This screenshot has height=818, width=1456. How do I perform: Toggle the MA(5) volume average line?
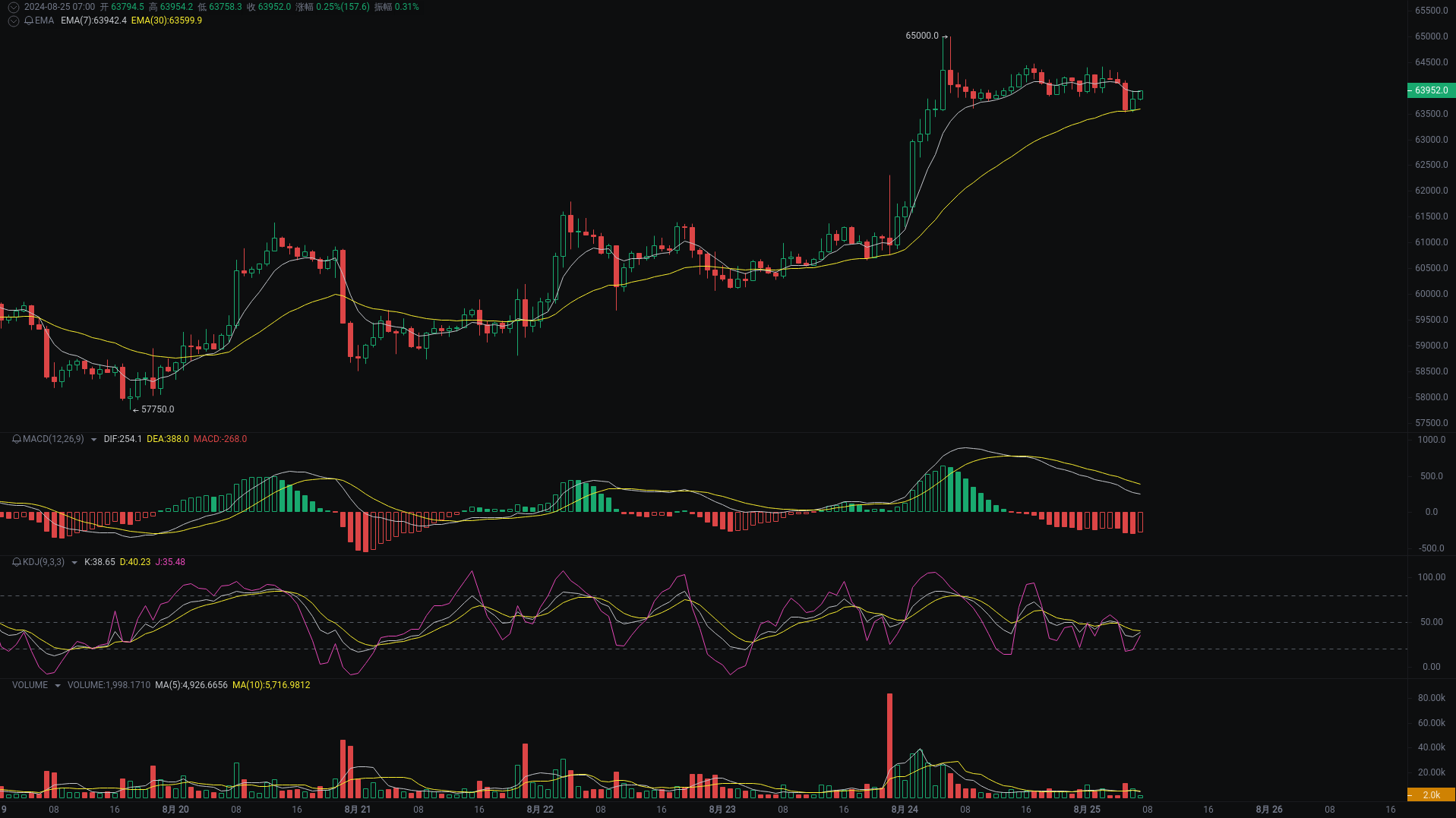[x=191, y=685]
